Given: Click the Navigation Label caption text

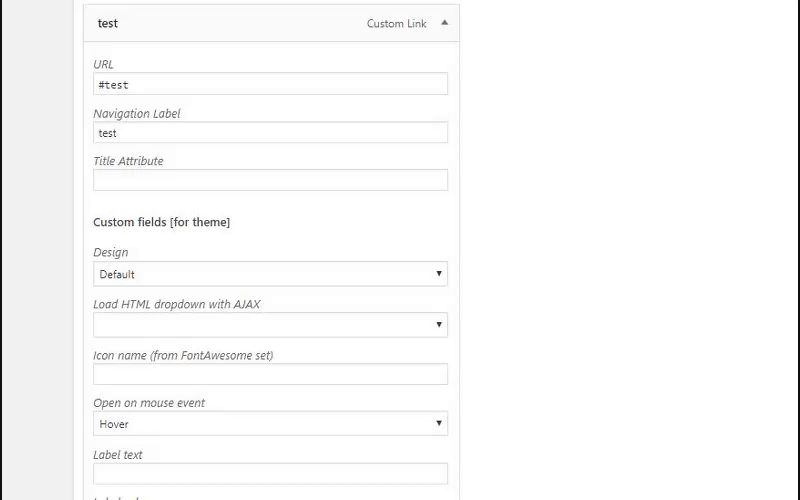Looking at the screenshot, I should [136, 114].
